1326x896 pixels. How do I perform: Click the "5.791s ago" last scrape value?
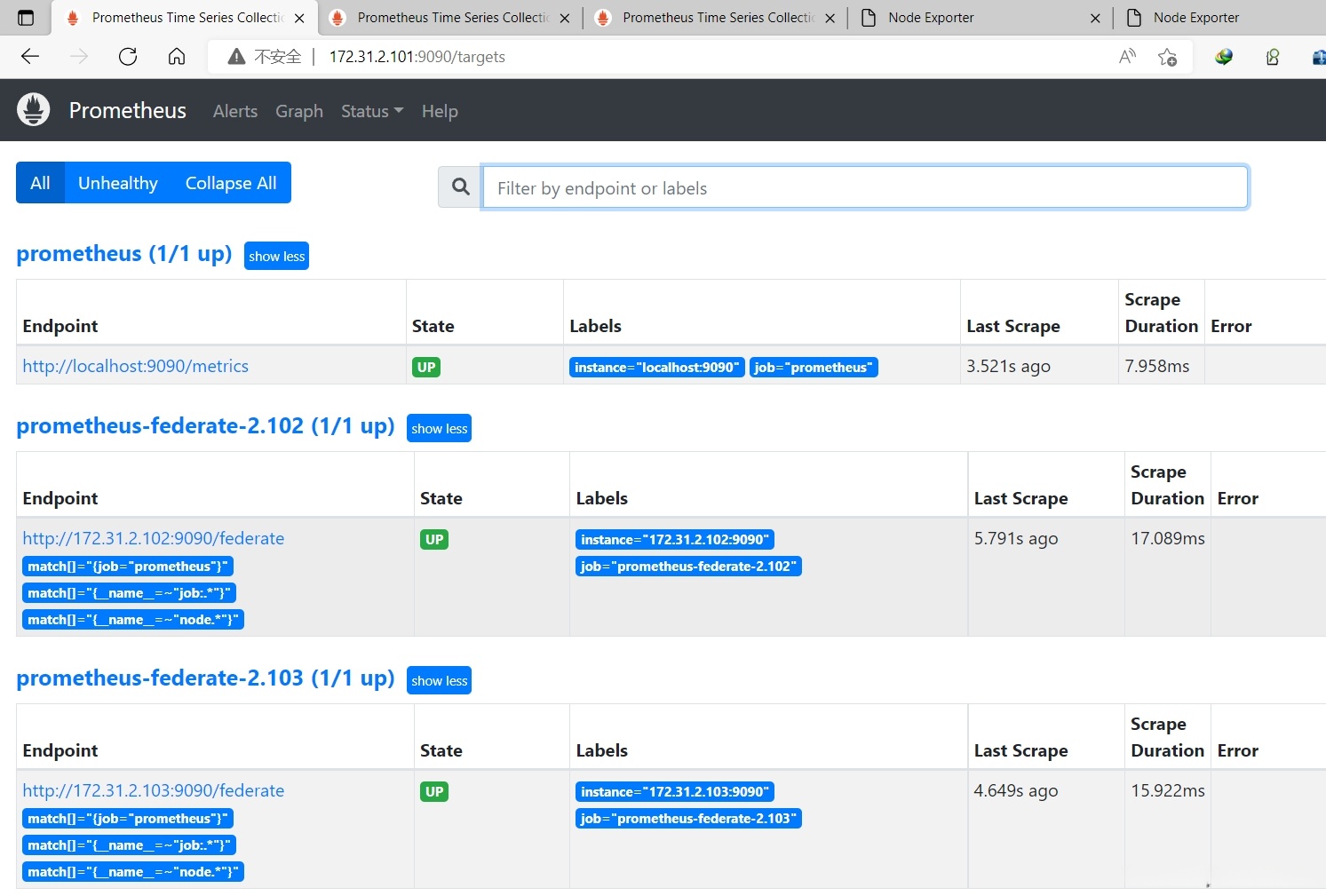pos(1016,538)
